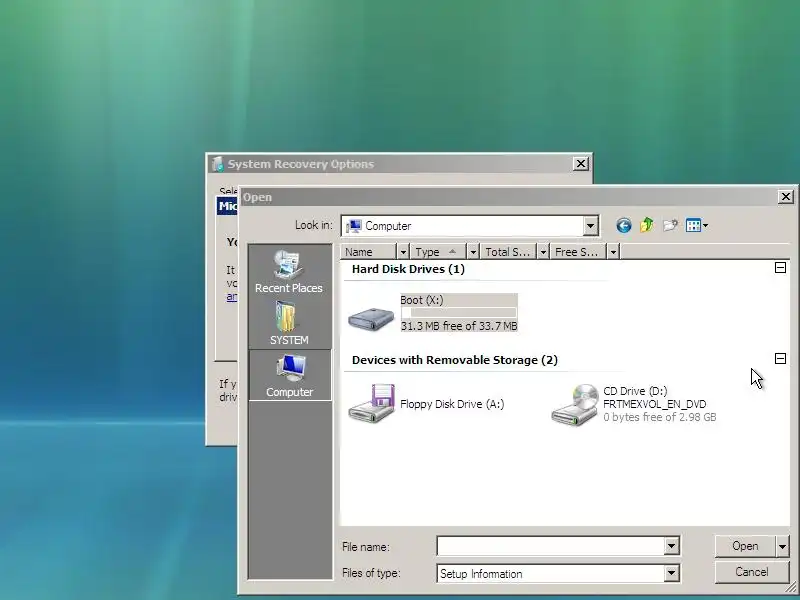Grab the Open dialog resize grip
The height and width of the screenshot is (600, 800).
(790, 588)
